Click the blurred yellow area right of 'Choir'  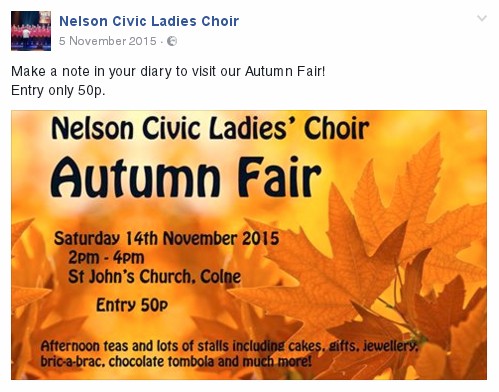coord(427,128)
